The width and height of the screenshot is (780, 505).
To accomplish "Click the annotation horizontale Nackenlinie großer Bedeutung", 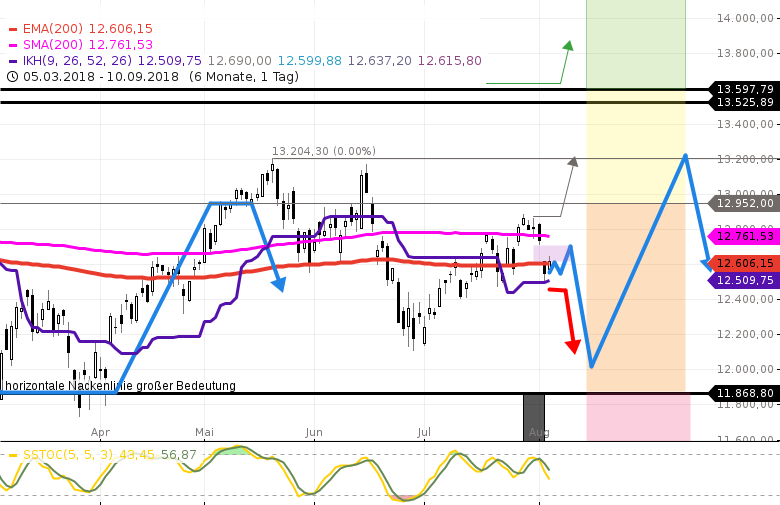I will point(120,386).
